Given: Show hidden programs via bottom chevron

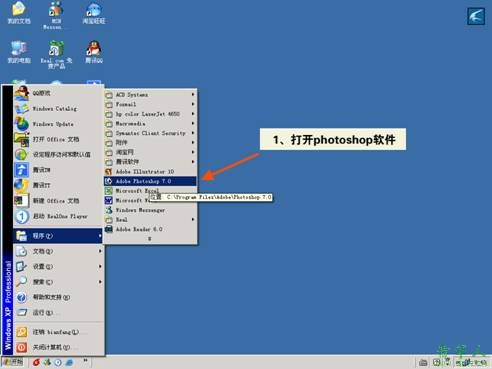Looking at the screenshot, I should (150, 239).
